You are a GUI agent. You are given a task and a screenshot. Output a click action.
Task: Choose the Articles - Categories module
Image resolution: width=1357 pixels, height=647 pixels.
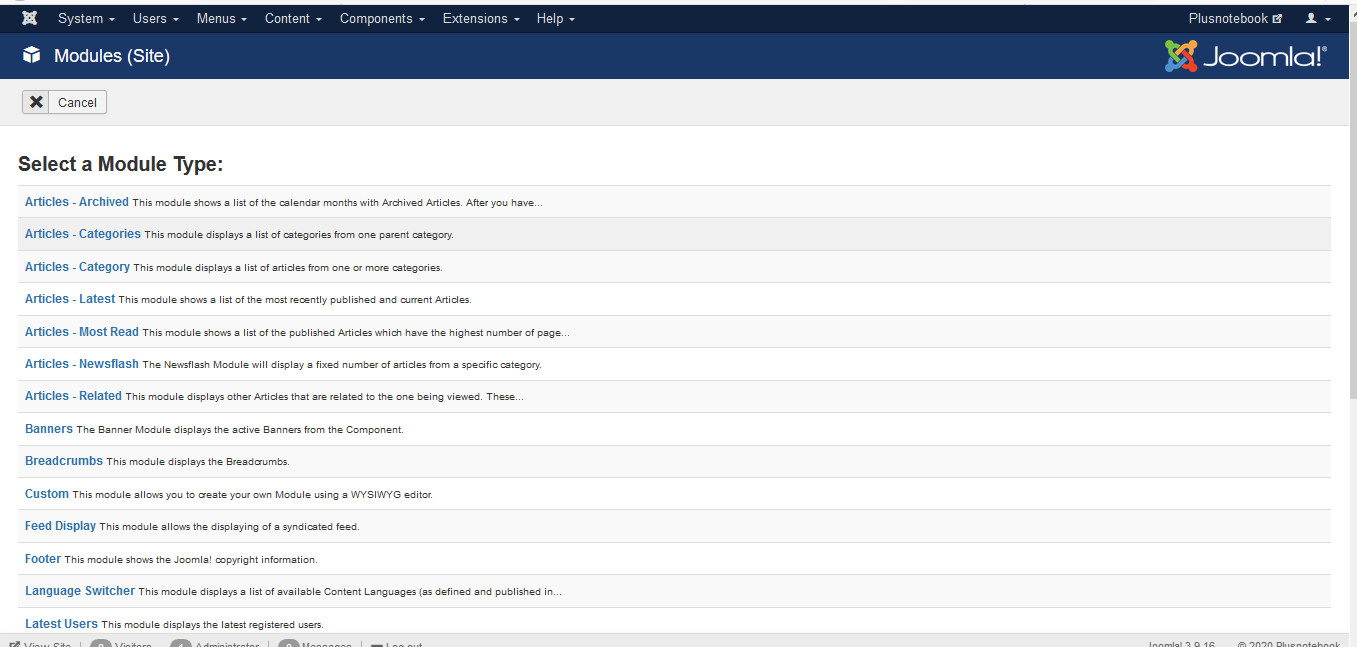click(83, 234)
